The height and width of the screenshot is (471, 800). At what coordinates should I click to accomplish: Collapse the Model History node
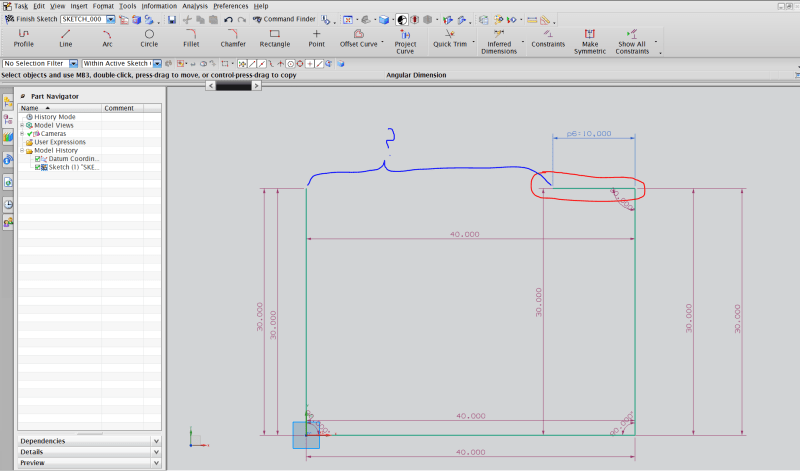coord(22,151)
